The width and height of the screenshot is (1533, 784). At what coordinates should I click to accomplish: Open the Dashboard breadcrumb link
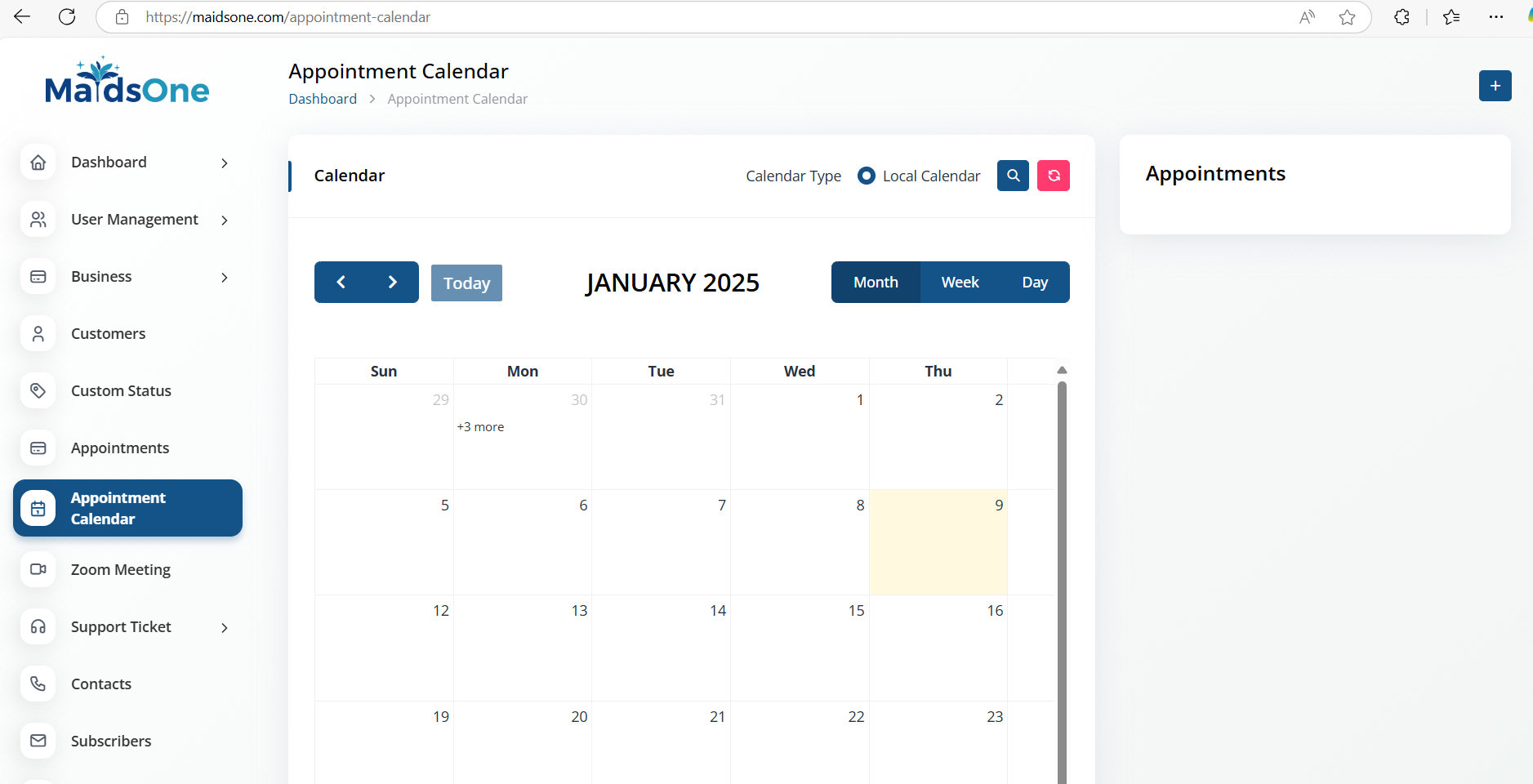(x=323, y=99)
